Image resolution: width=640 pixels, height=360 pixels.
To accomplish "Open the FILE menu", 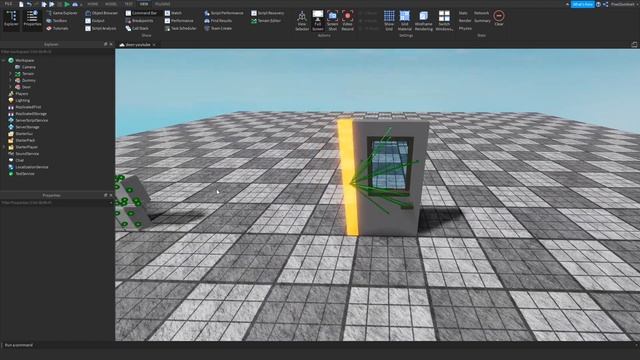I will [8, 4].
